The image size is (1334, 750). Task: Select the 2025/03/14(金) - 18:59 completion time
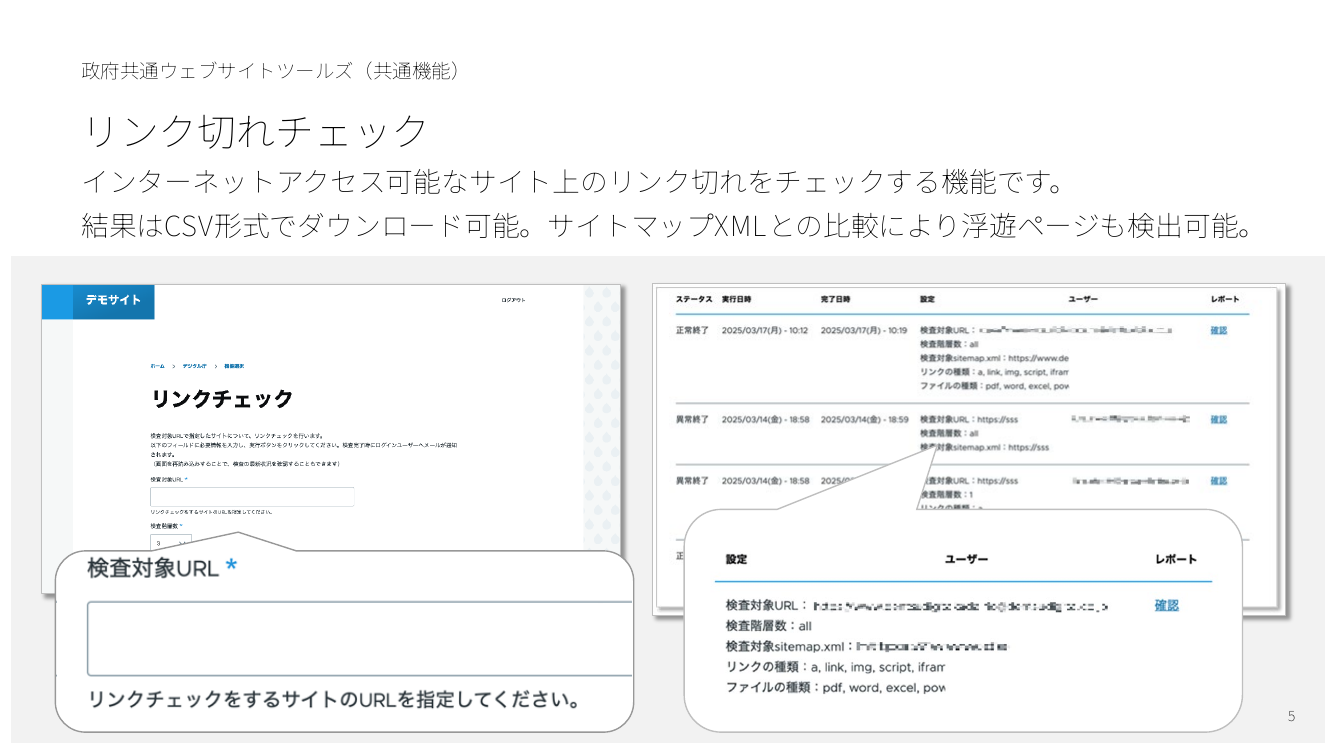tap(864, 420)
